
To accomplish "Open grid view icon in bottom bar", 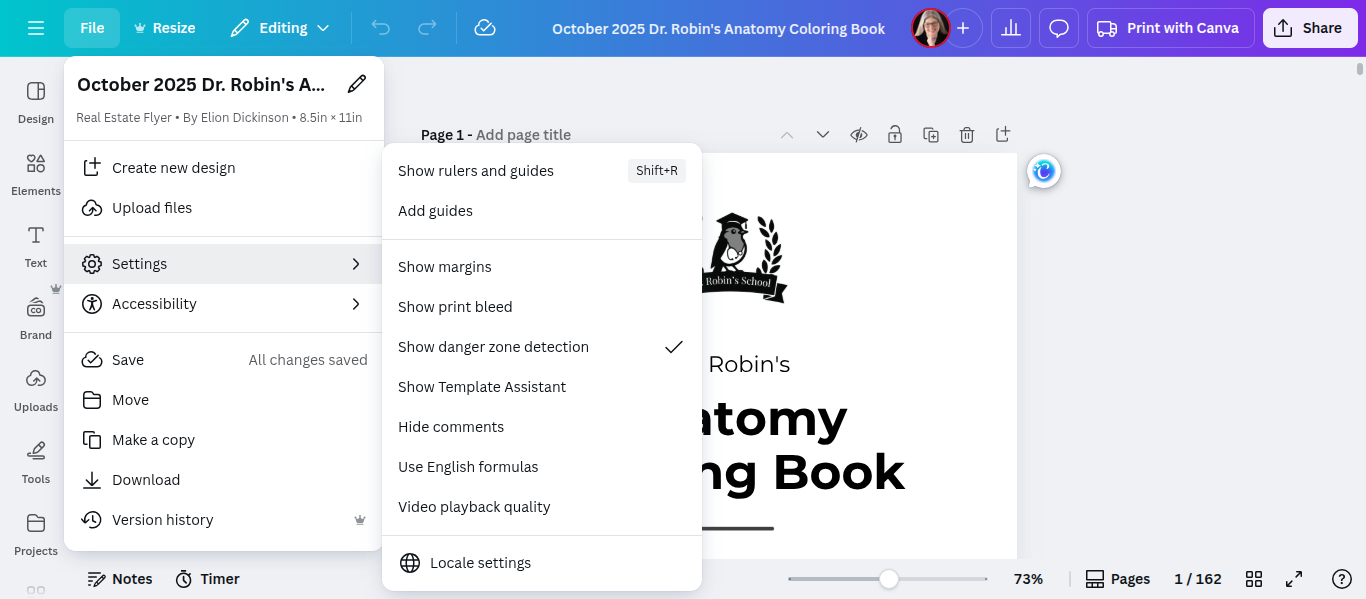I will 1254,579.
